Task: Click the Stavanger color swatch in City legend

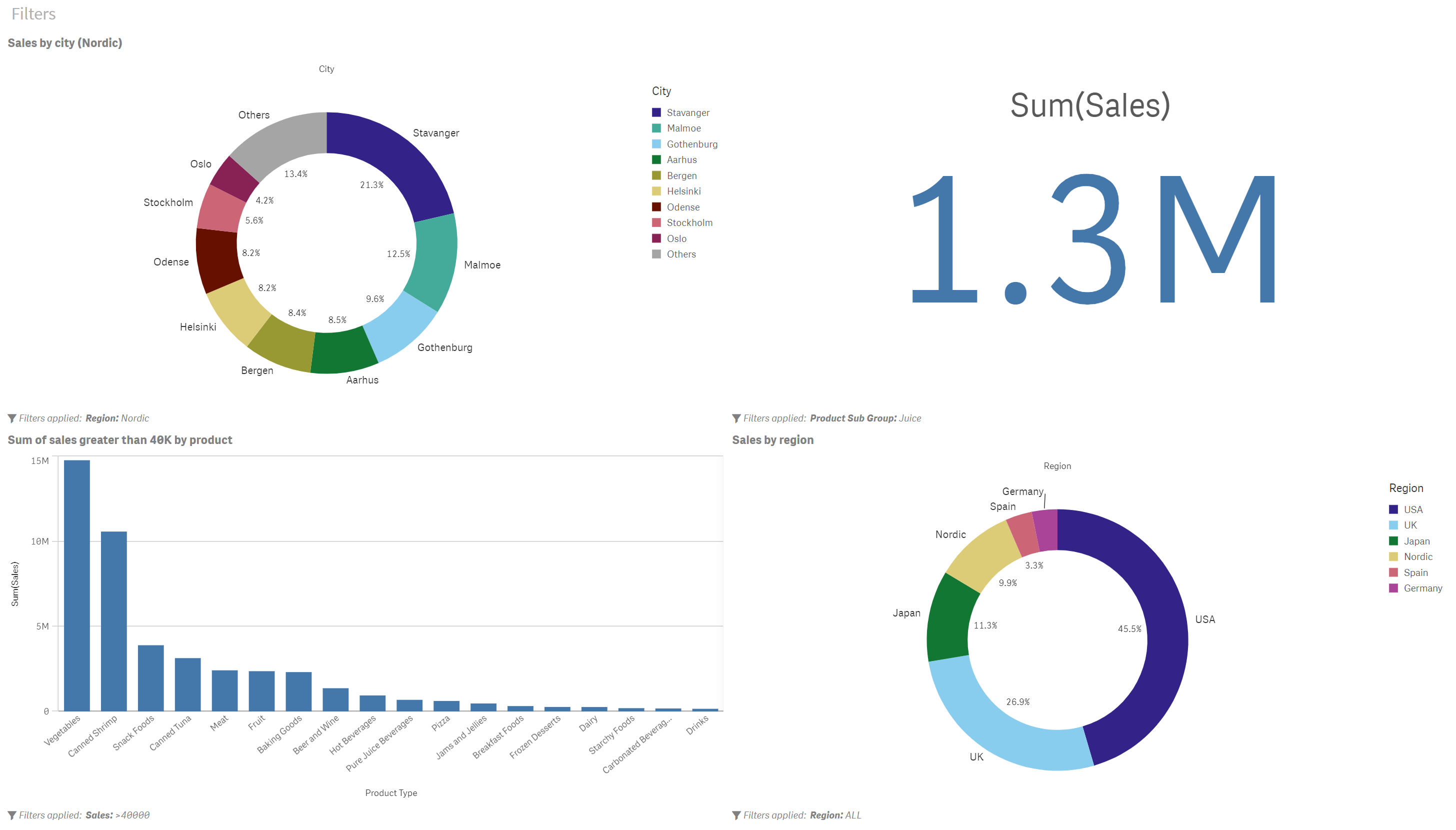Action: [x=656, y=113]
